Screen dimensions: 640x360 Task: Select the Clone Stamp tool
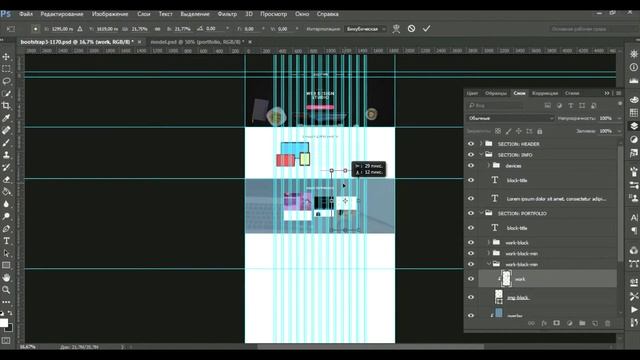point(6,155)
